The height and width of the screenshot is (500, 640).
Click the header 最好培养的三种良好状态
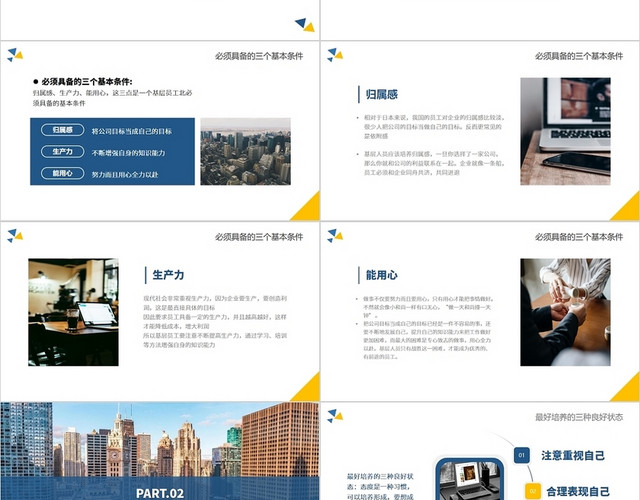(x=579, y=417)
